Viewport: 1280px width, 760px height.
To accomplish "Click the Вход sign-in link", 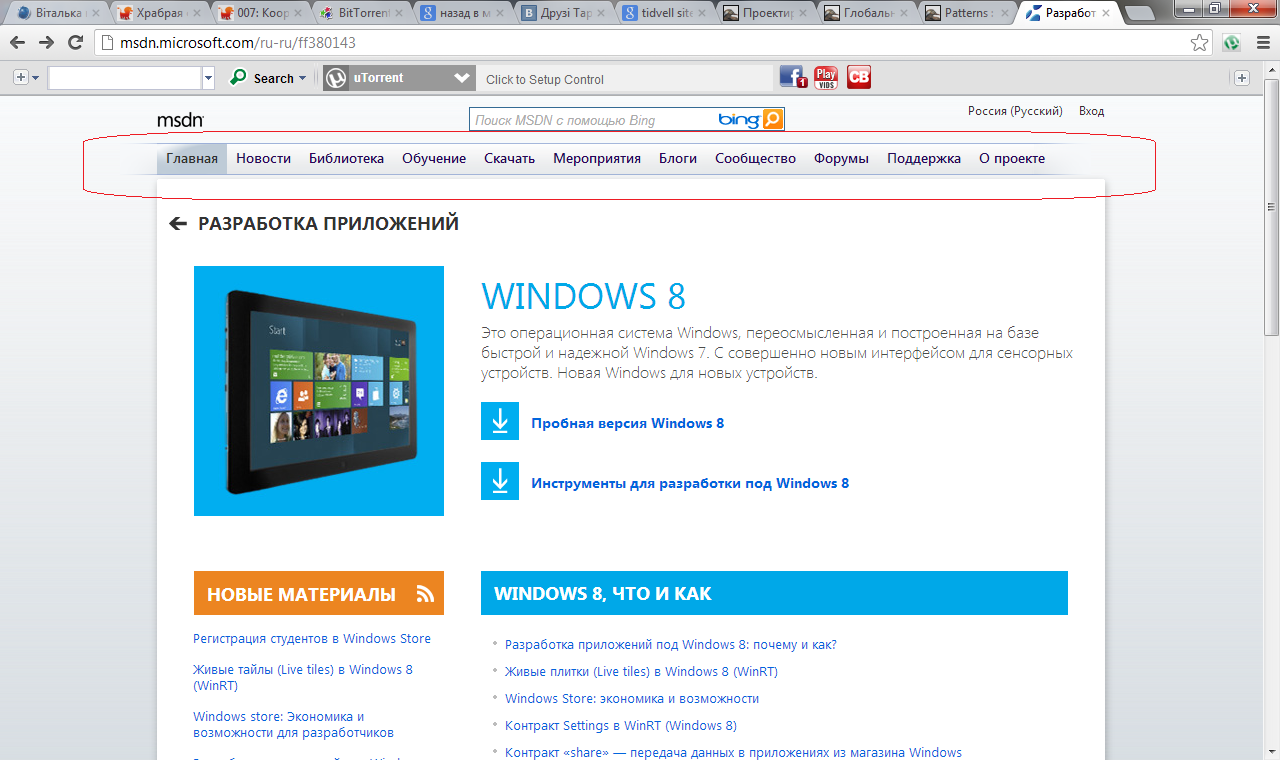I will coord(1091,111).
